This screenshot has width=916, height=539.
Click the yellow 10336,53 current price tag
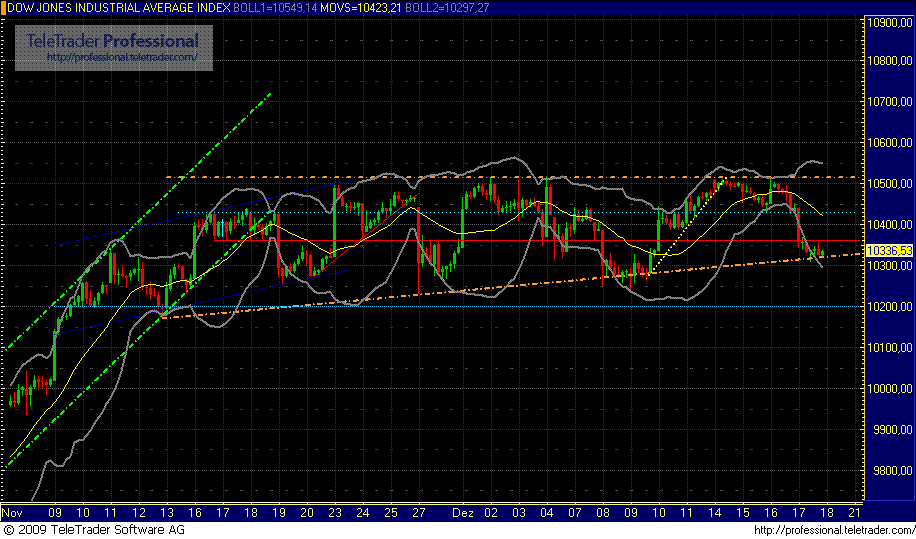click(890, 251)
